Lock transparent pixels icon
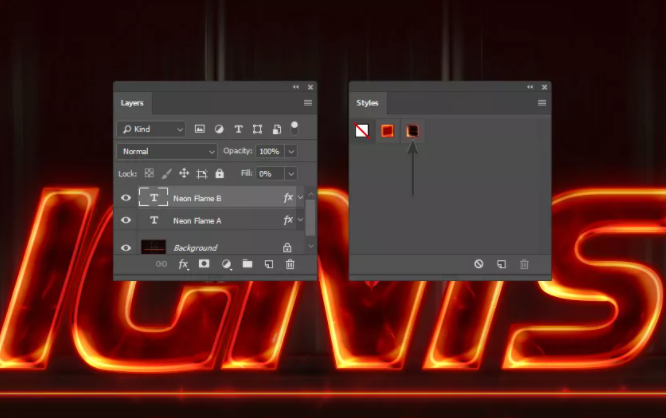The image size is (666, 418). [x=149, y=173]
